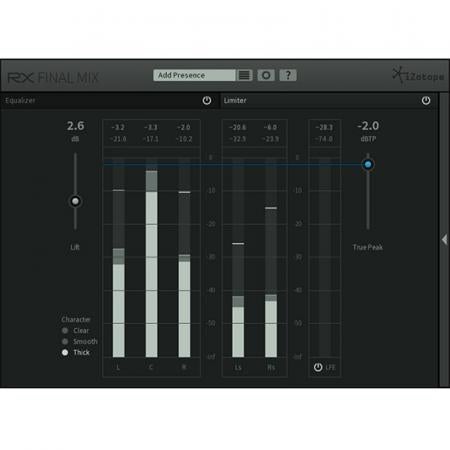450x450 pixels.
Task: Open the help question mark button
Action: (x=288, y=75)
